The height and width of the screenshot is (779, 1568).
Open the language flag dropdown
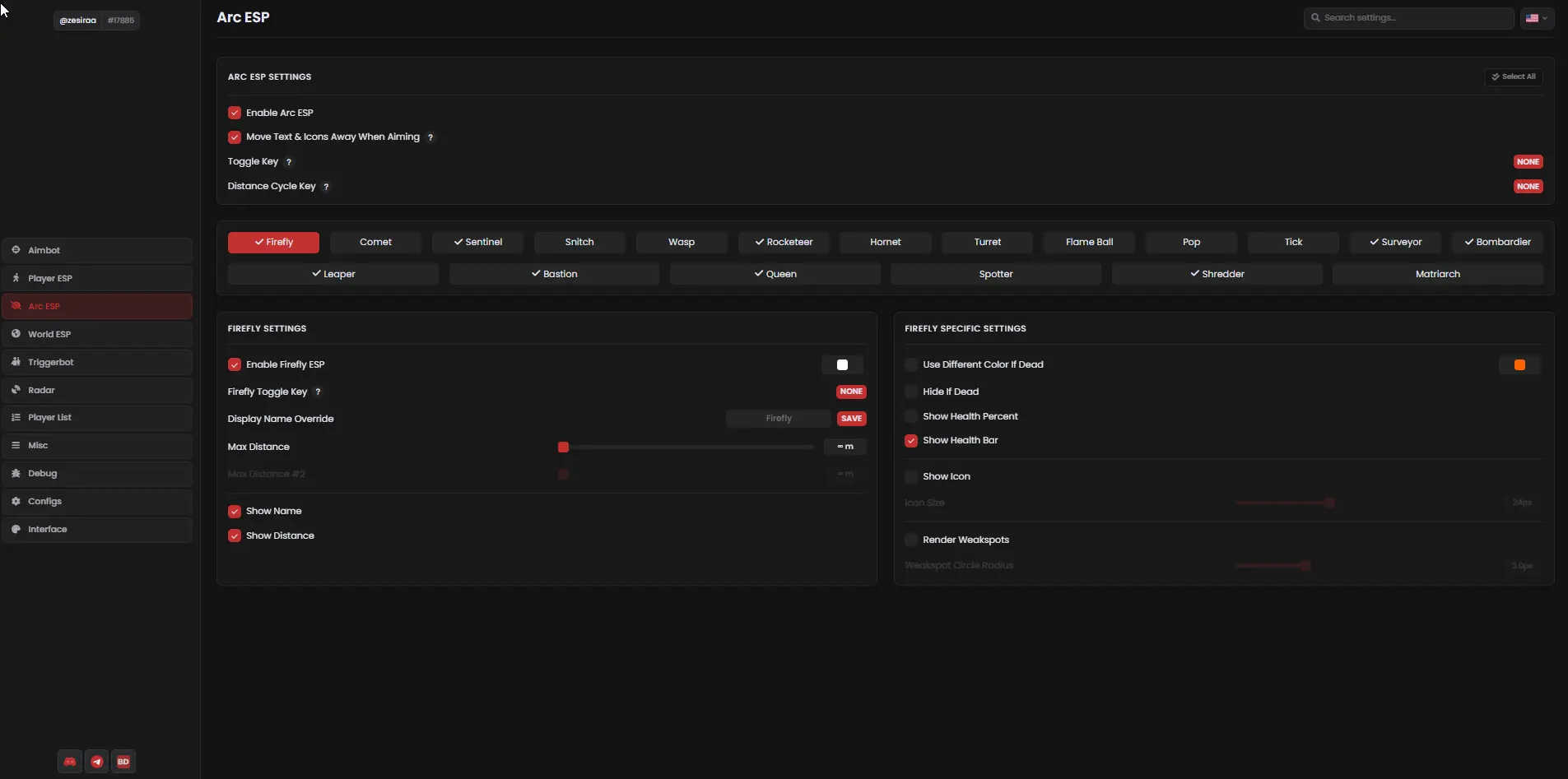coord(1536,18)
